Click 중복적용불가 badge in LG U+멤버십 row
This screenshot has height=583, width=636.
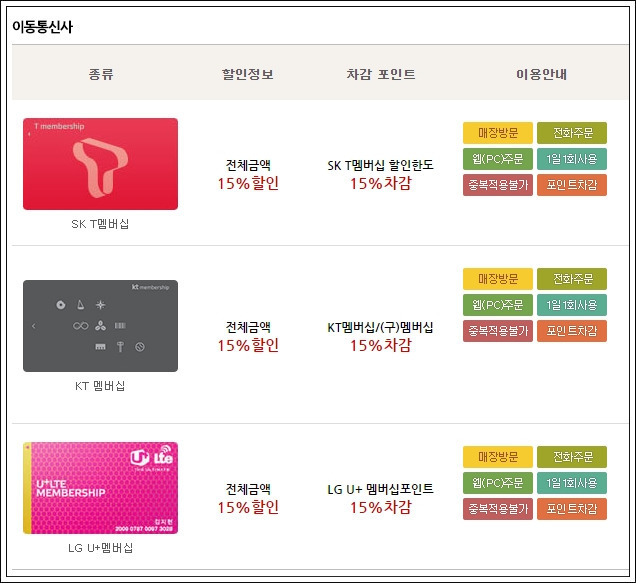(498, 509)
